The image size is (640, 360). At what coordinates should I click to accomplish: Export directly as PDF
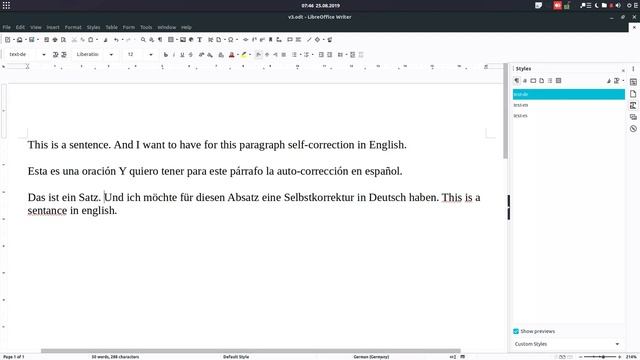pyautogui.click(x=47, y=40)
